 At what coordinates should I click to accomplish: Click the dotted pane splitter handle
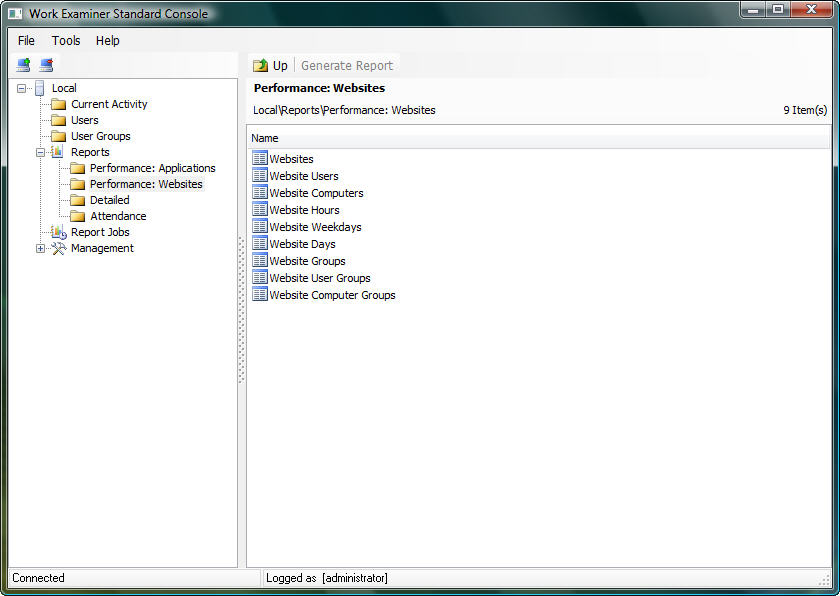(241, 310)
